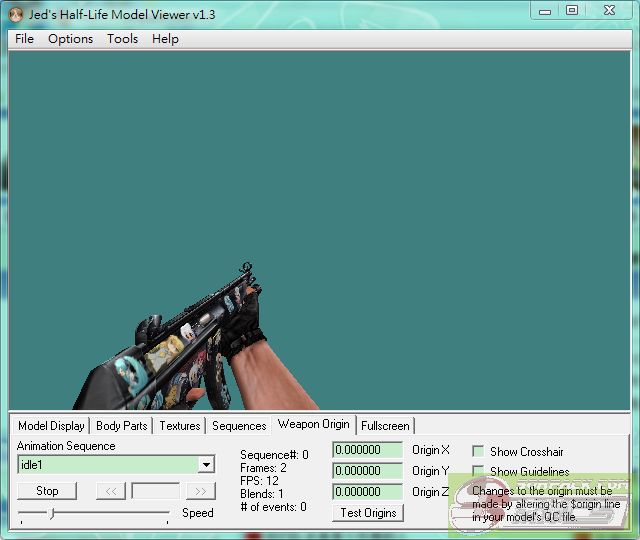Viewport: 640px width, 540px height.
Task: Switch to the Textures tab
Action: click(x=180, y=426)
